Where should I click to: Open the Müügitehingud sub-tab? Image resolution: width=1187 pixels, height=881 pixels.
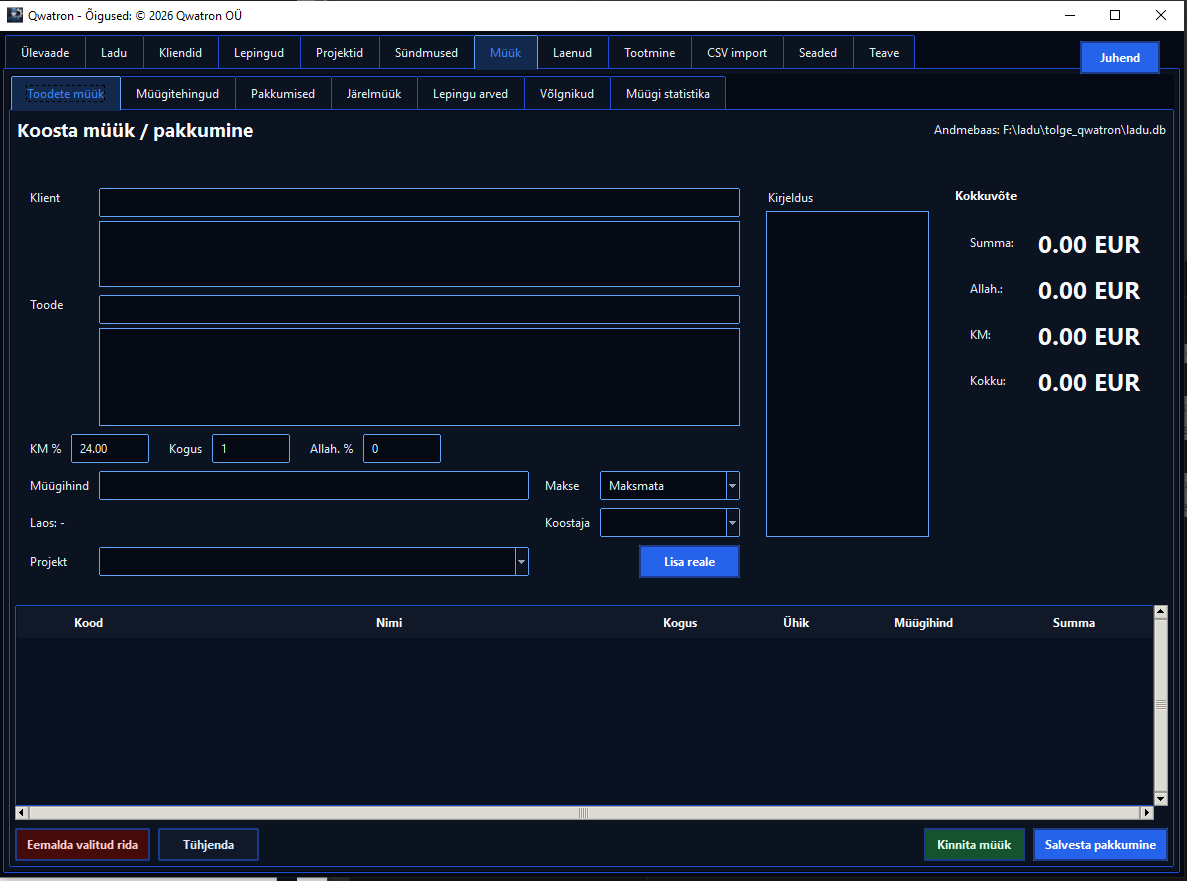(178, 94)
